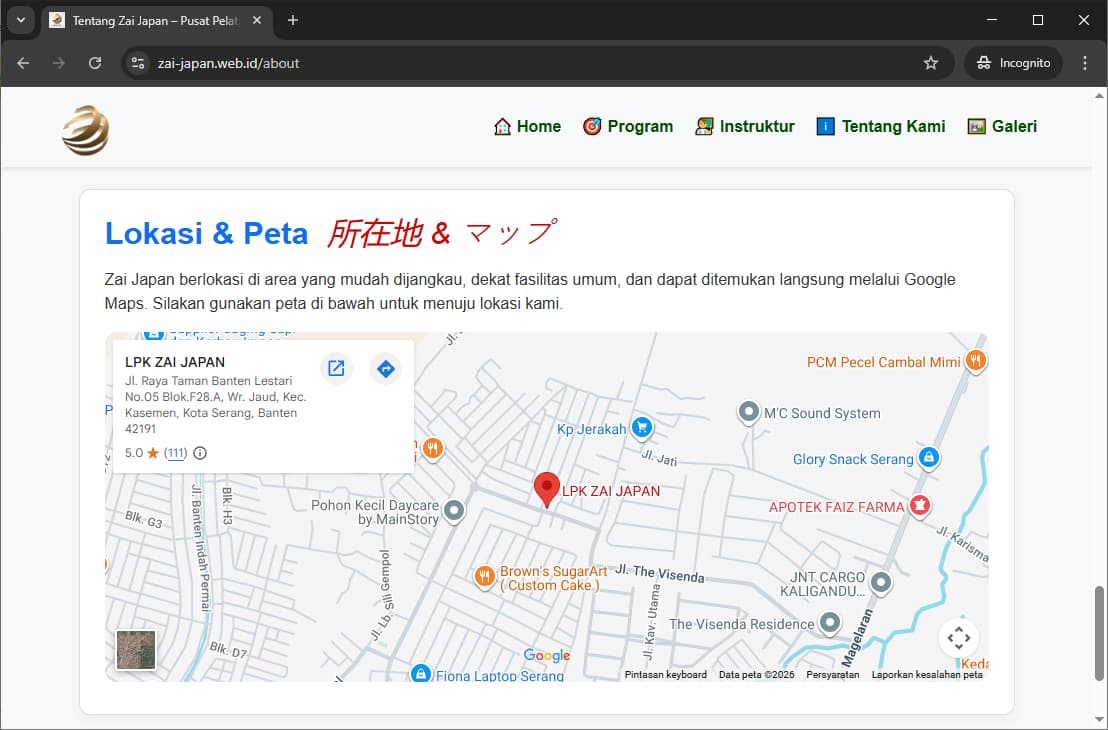Bookmark this page with the star icon

[931, 63]
